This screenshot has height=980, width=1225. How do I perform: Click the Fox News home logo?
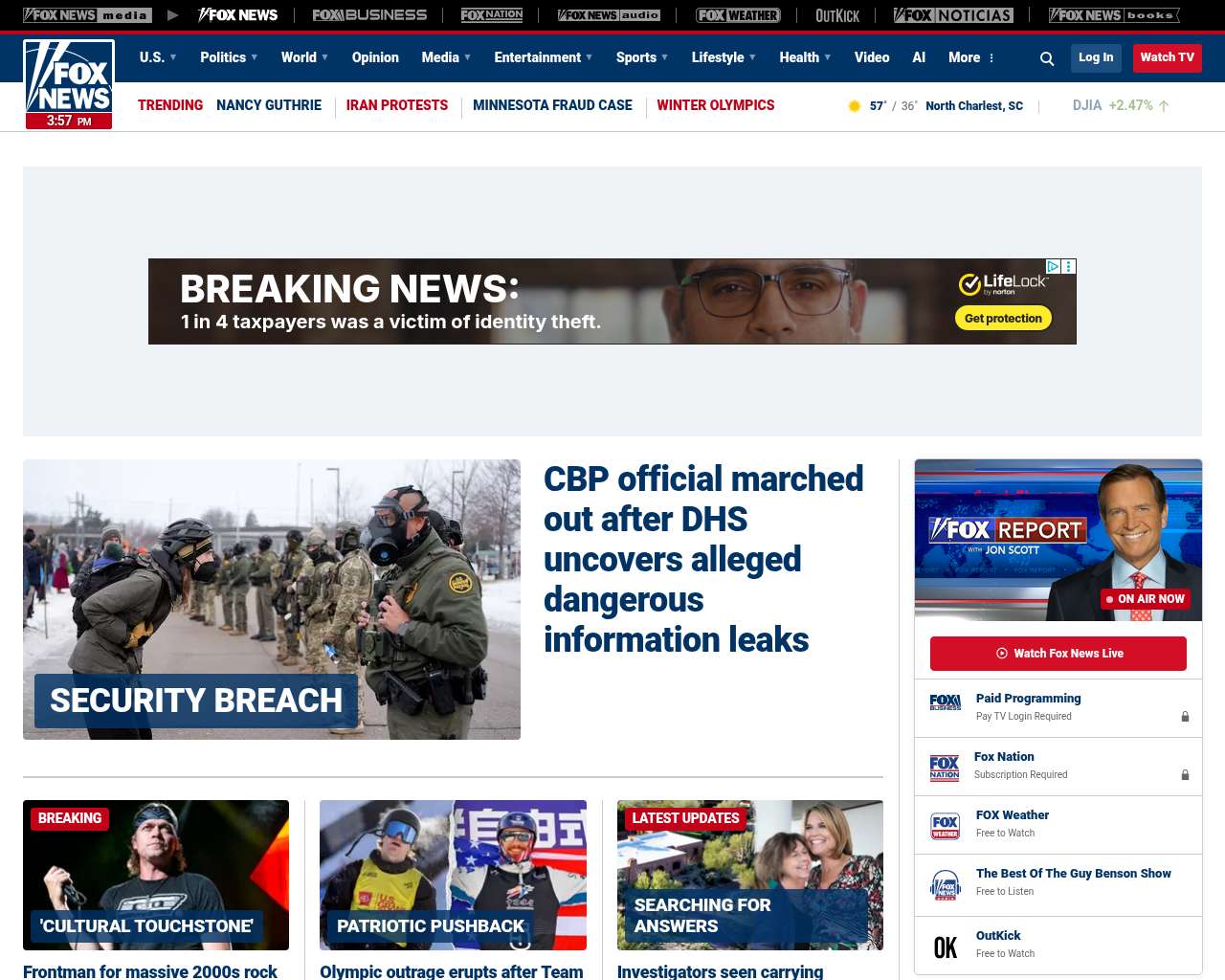point(69,84)
